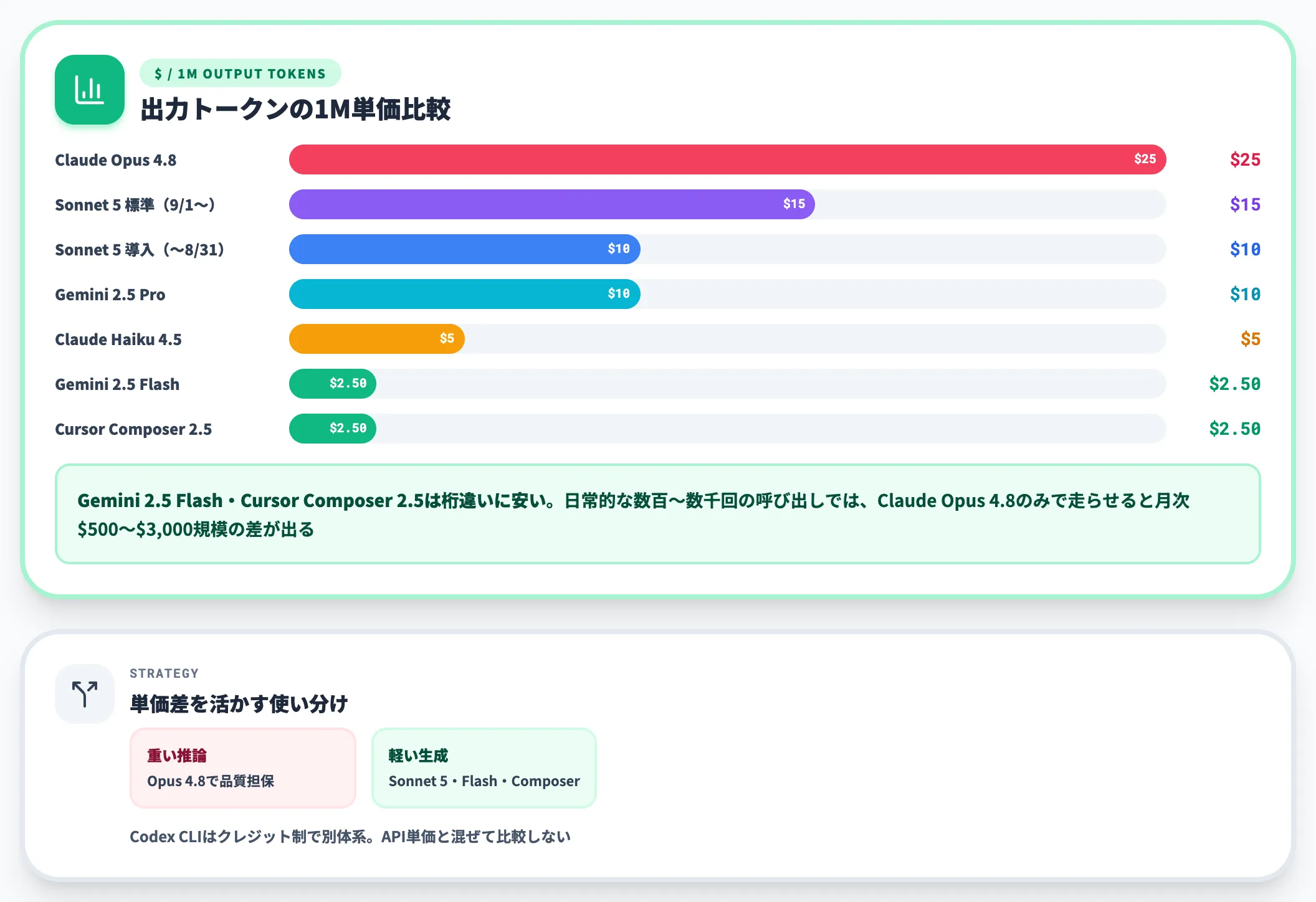
Task: Click the orange $5 value at right
Action: click(1250, 339)
